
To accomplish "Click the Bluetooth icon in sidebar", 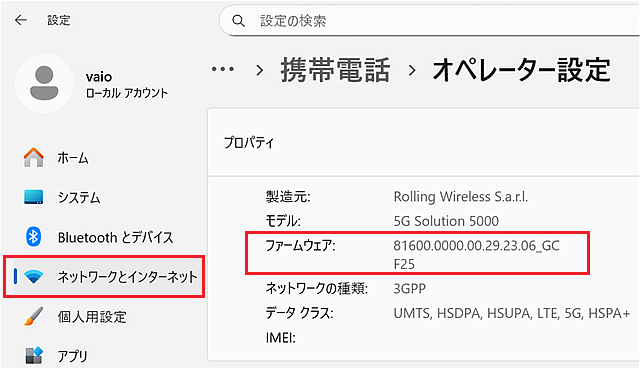I will [x=33, y=237].
